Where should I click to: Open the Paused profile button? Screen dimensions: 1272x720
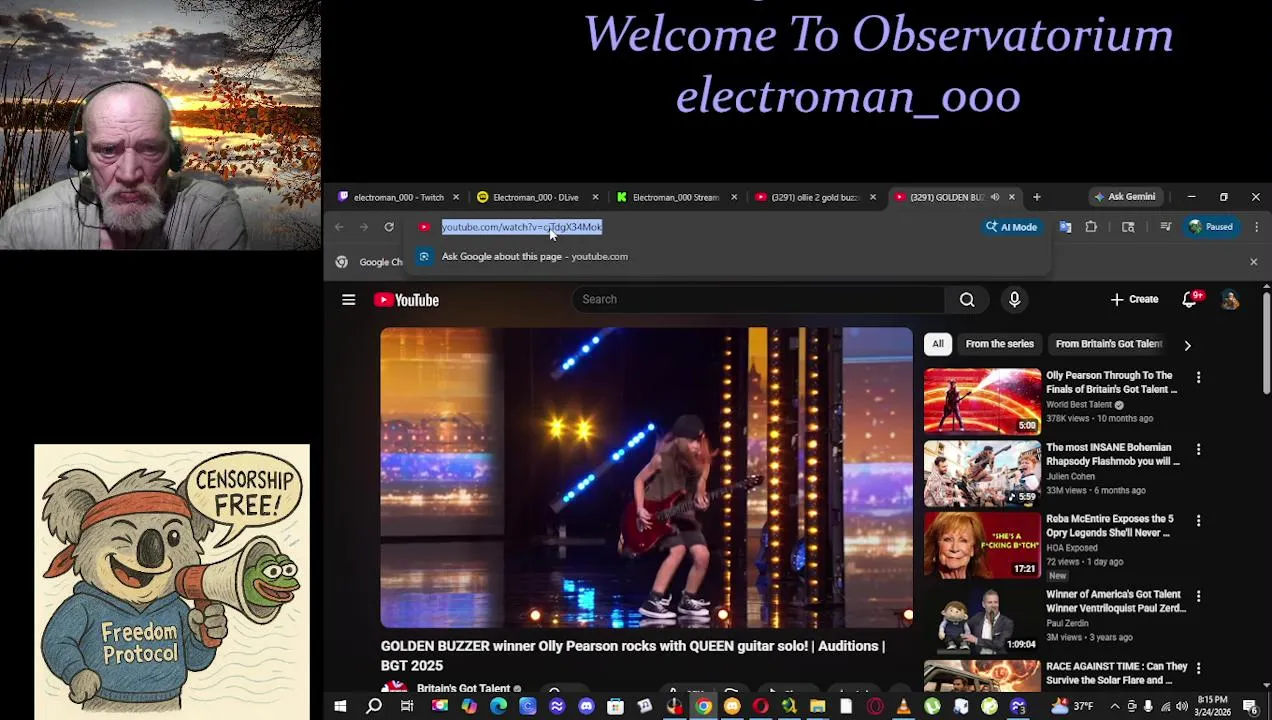click(x=1210, y=227)
